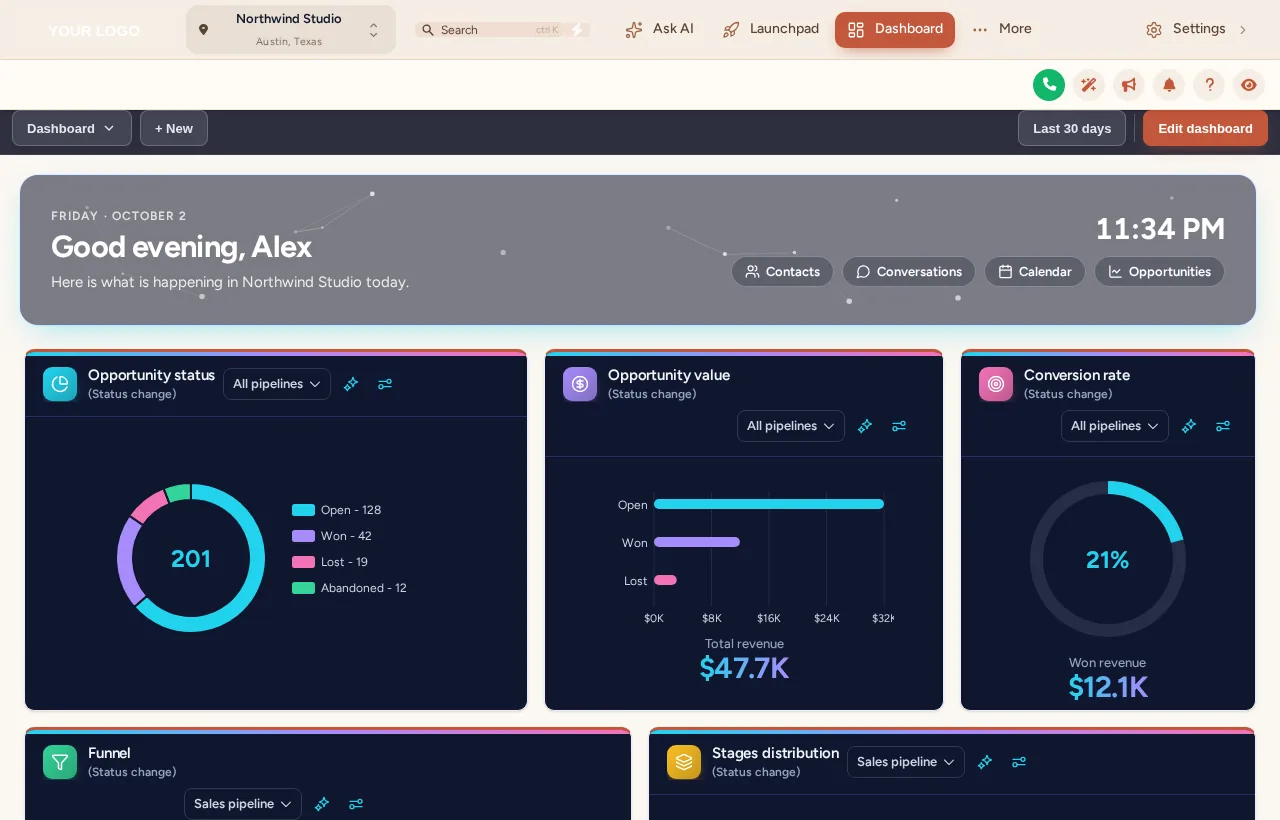Click the Opportunity status pie chart icon
The width and height of the screenshot is (1280, 820).
60,384
